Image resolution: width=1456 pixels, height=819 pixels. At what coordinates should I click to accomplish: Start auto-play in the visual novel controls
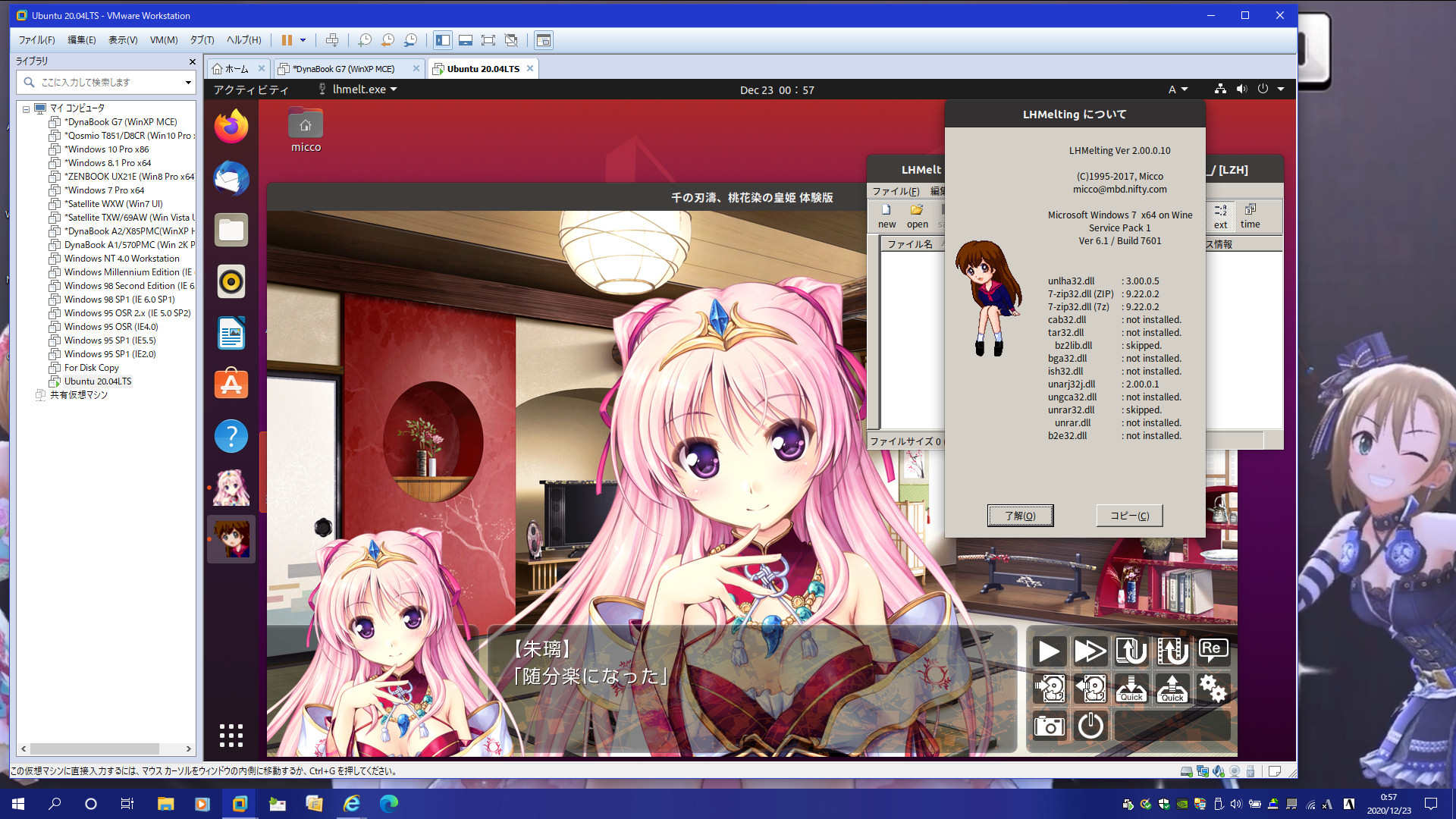1050,651
